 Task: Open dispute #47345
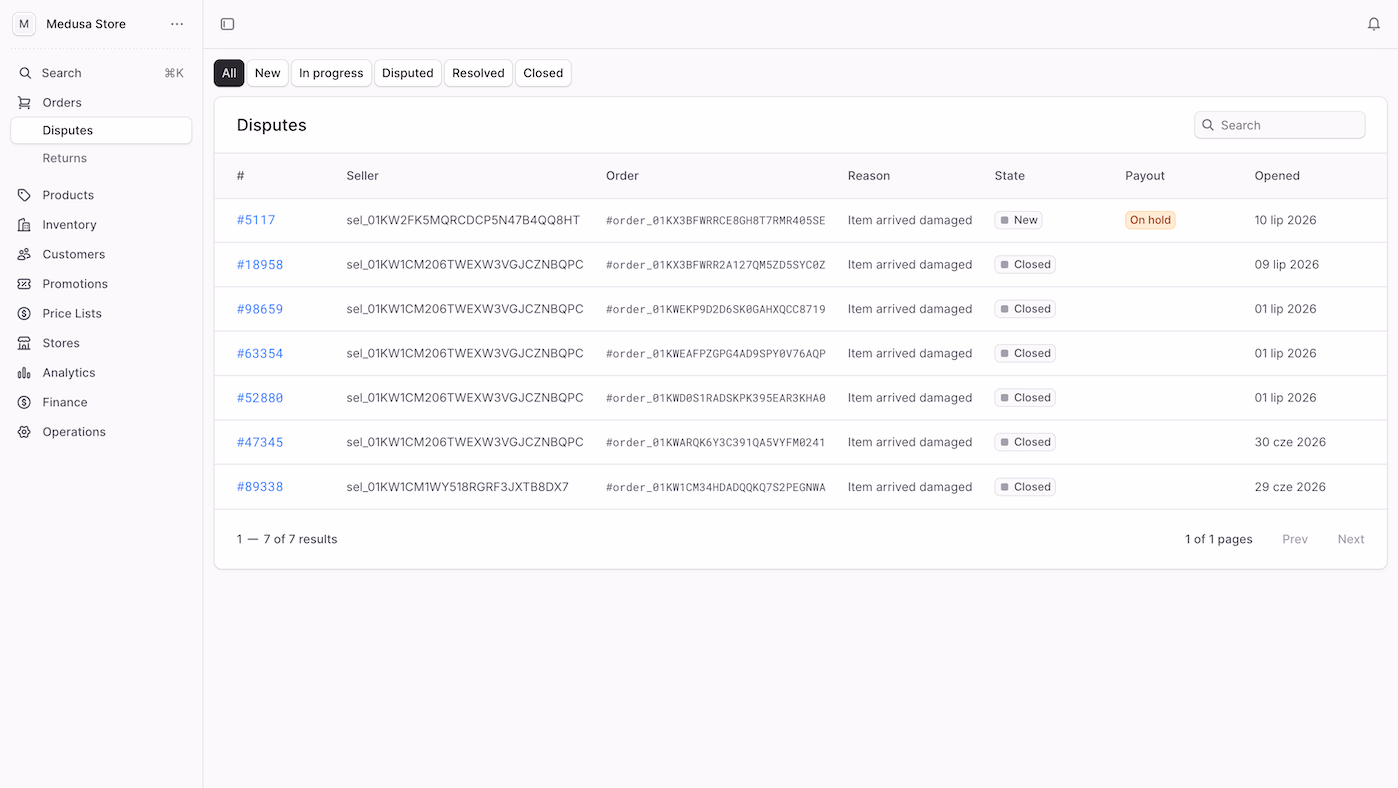tap(260, 442)
